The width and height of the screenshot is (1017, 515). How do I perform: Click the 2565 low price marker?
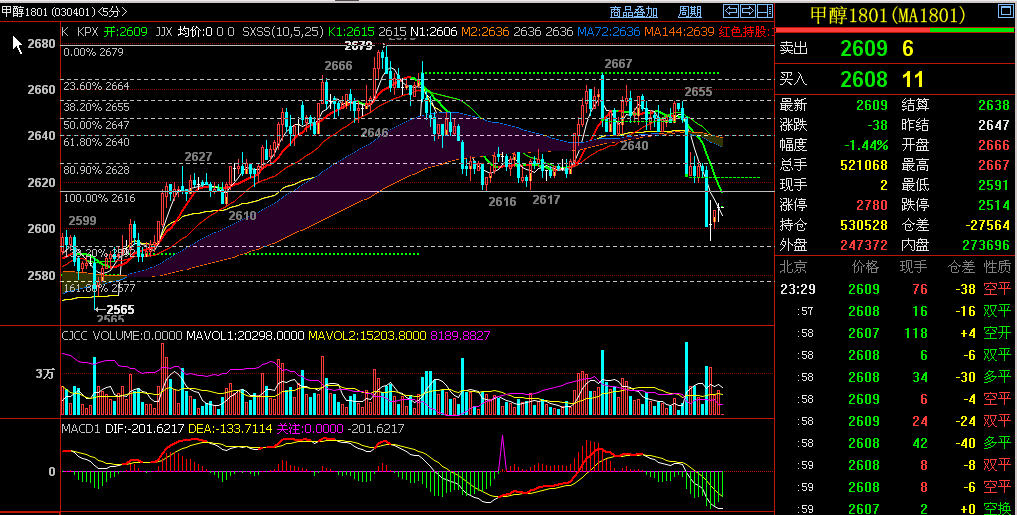(x=119, y=310)
